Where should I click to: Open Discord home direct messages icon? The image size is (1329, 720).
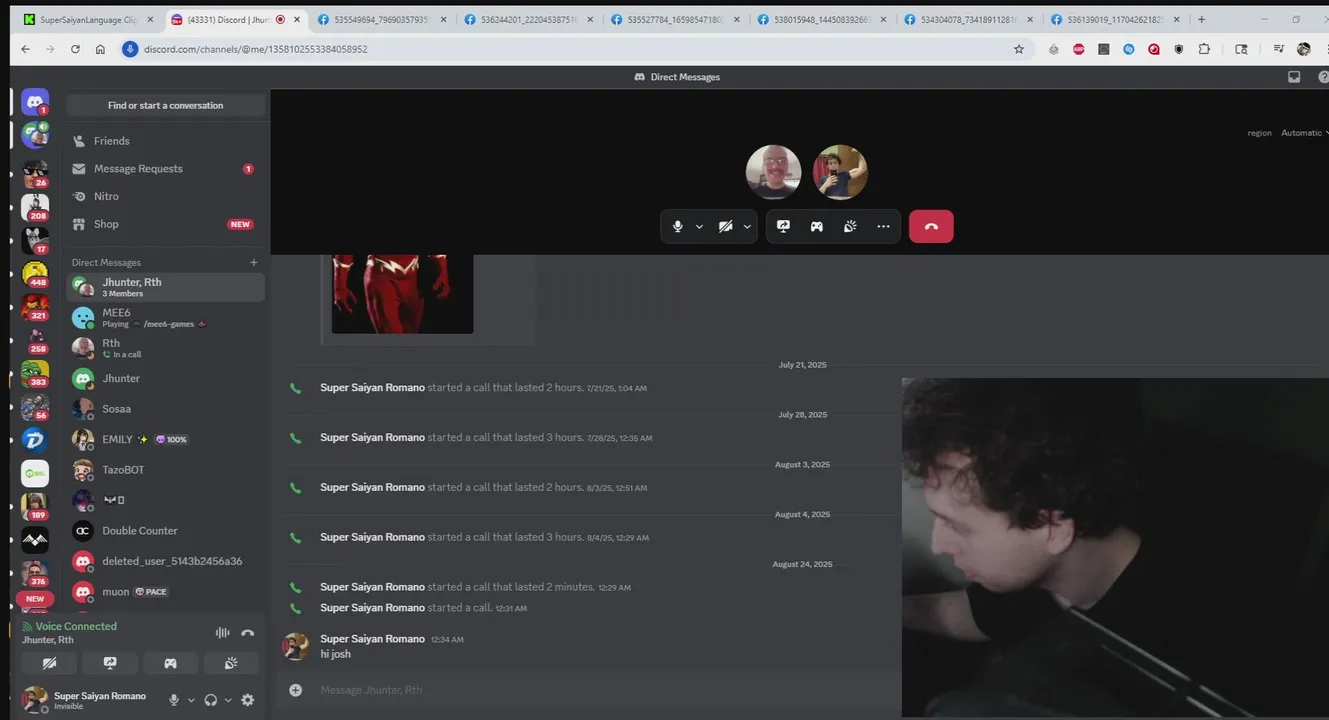35,102
